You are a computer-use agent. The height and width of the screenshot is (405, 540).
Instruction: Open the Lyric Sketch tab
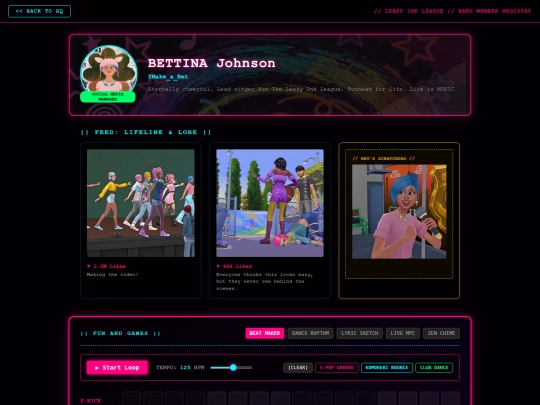(360, 333)
